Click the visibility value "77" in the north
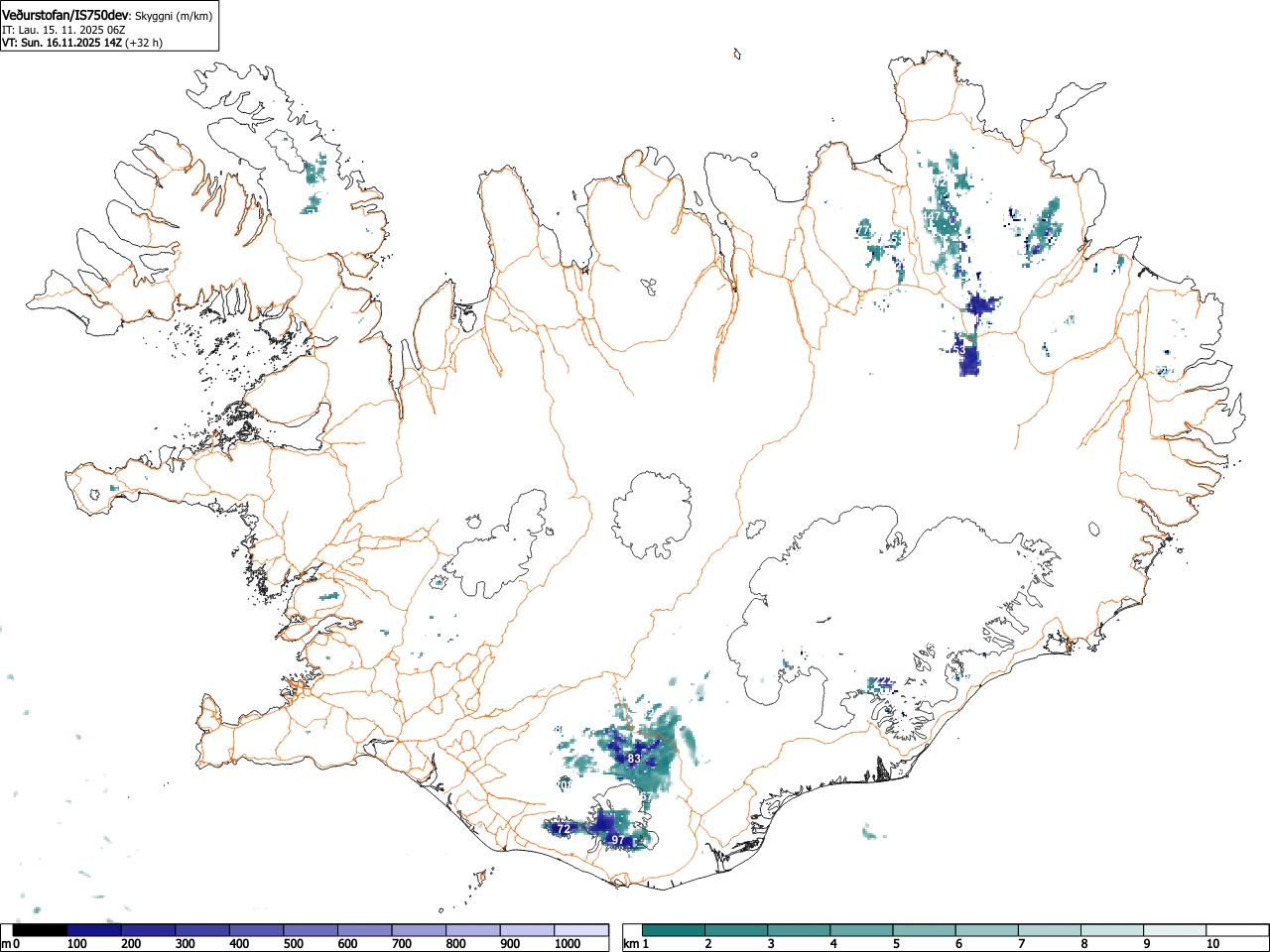Viewport: 1270px width, 952px height. [x=863, y=231]
